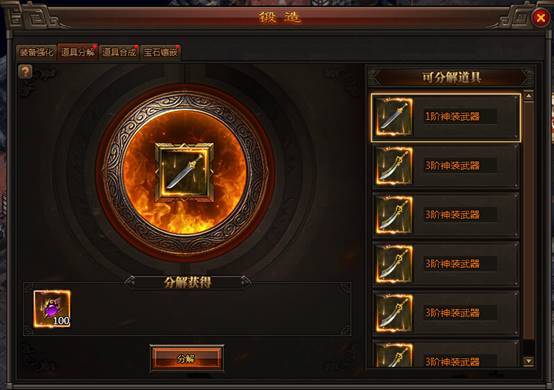Click the scroll up arrow of item list

(529, 96)
